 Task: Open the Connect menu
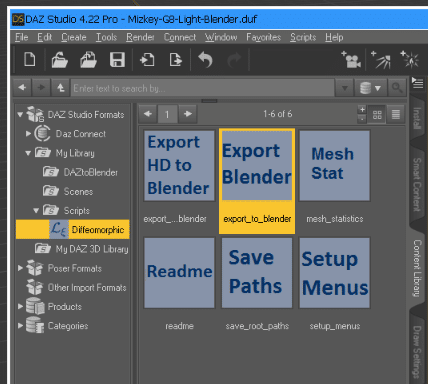point(180,37)
